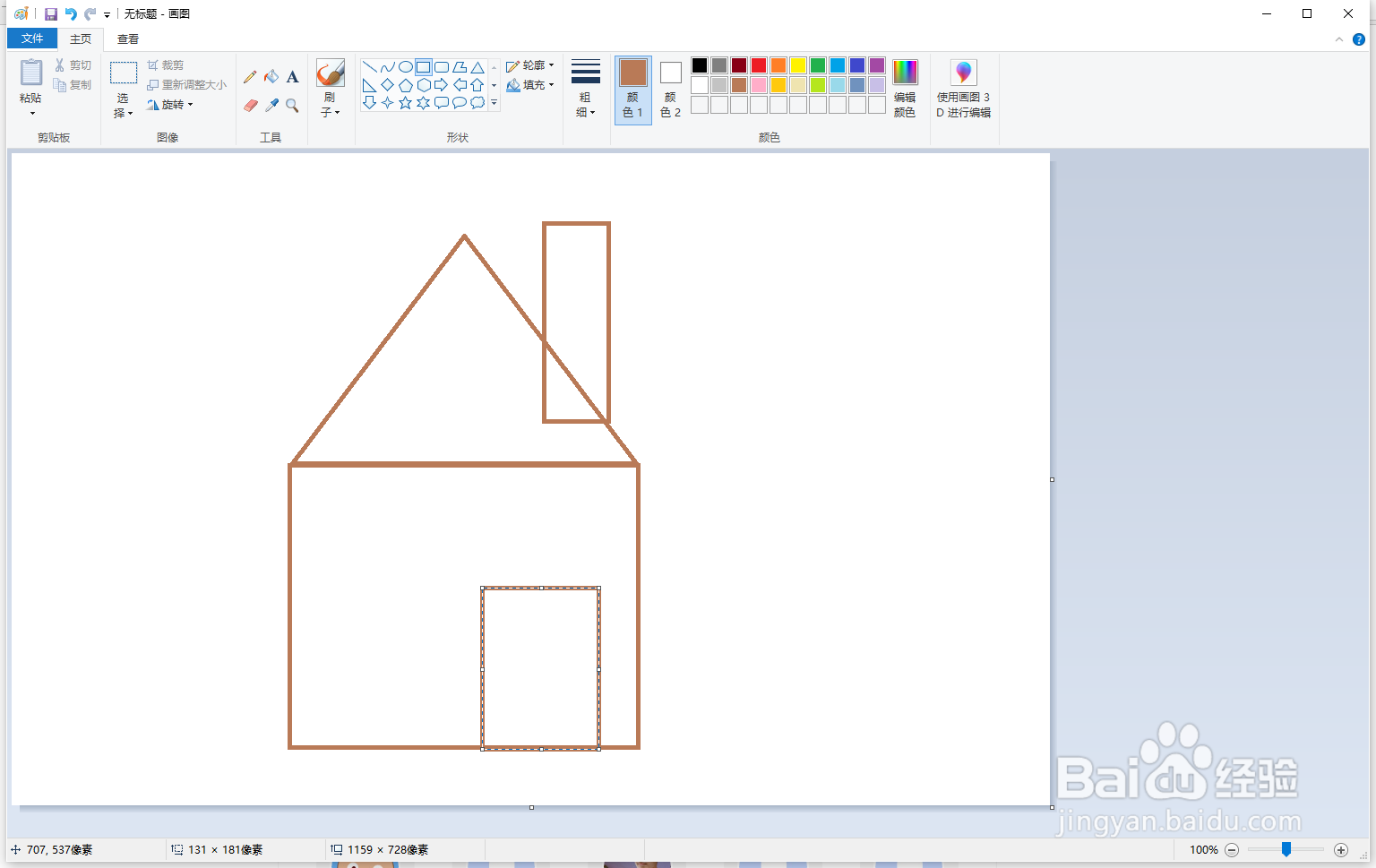Pick the purple color swatch

877,65
